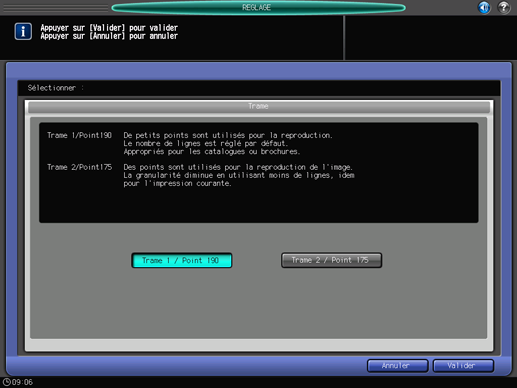Confirm with the Valider button

click(463, 366)
